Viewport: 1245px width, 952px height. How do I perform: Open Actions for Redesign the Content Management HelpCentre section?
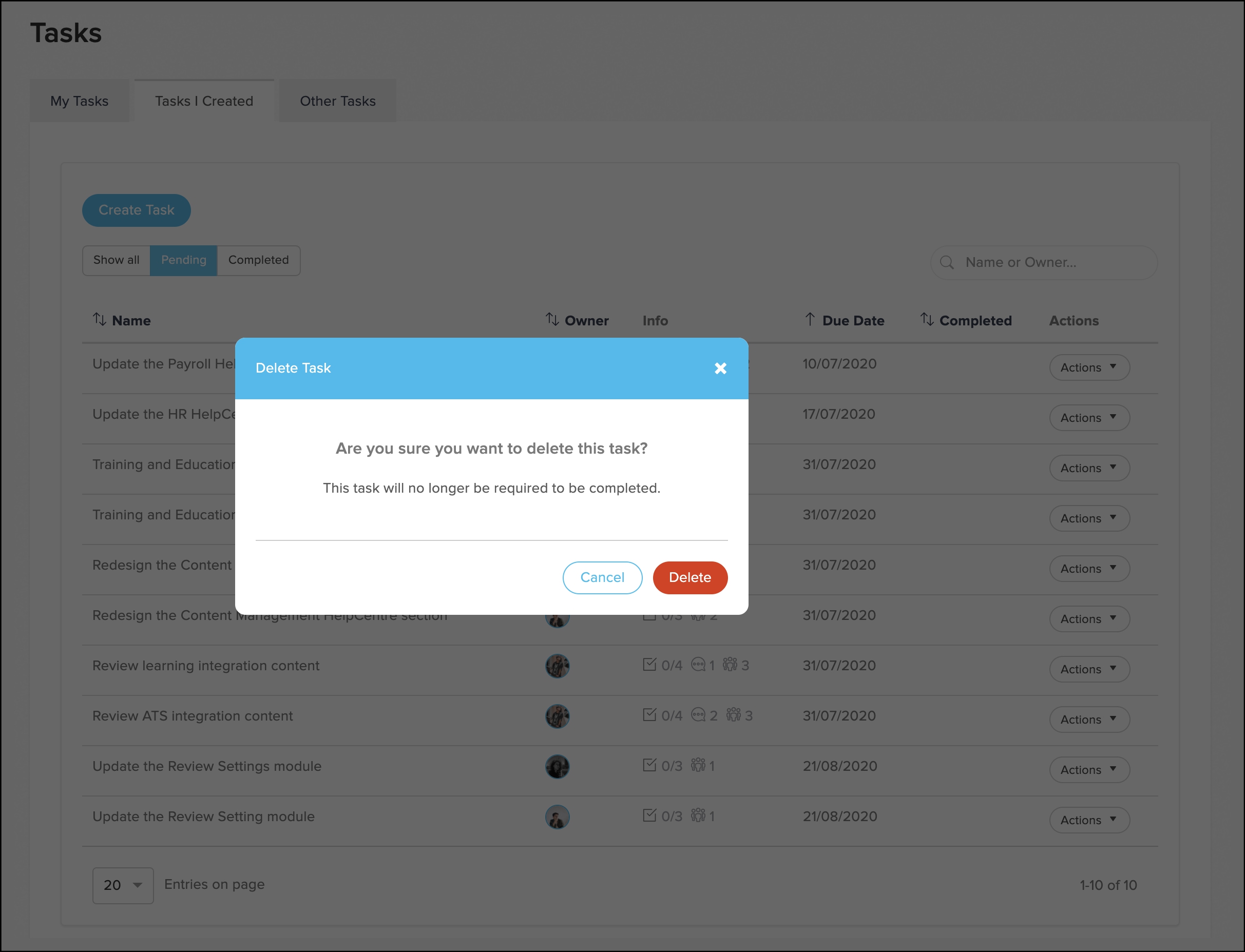(x=1089, y=619)
